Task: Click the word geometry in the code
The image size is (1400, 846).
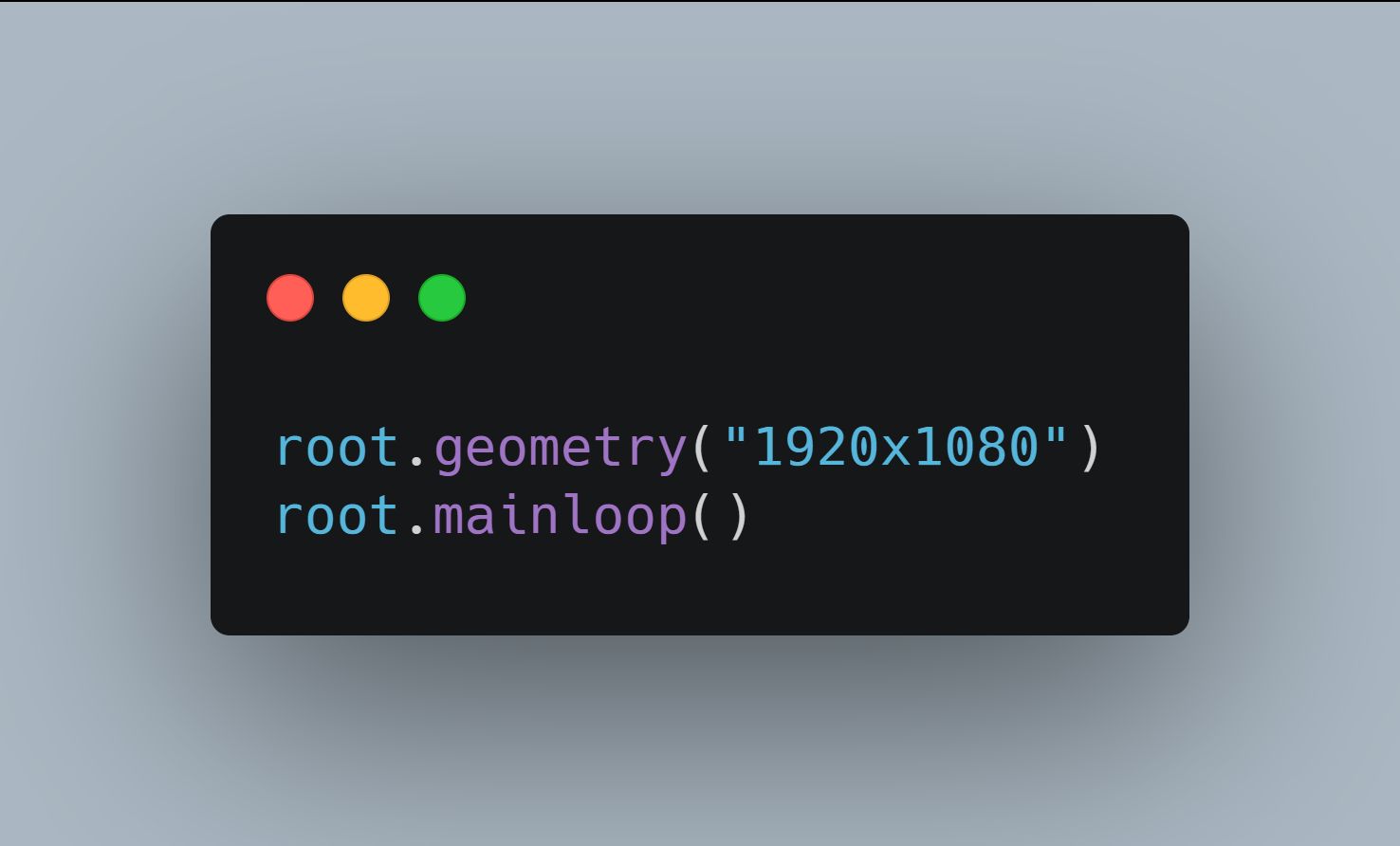Action: pyautogui.click(x=561, y=449)
